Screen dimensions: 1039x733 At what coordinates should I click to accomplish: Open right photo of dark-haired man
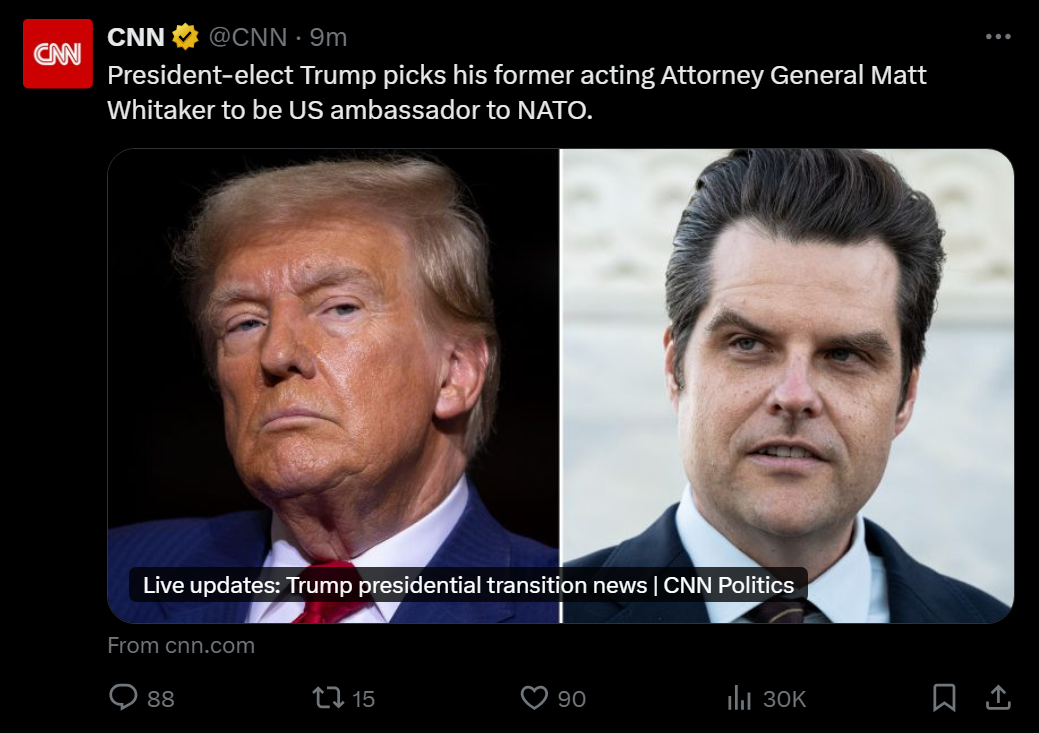coord(788,386)
